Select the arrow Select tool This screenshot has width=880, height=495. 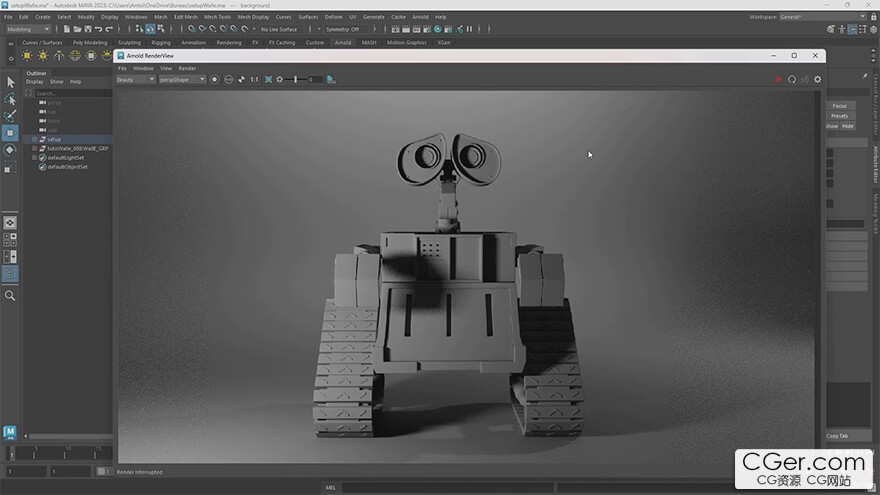(x=10, y=82)
